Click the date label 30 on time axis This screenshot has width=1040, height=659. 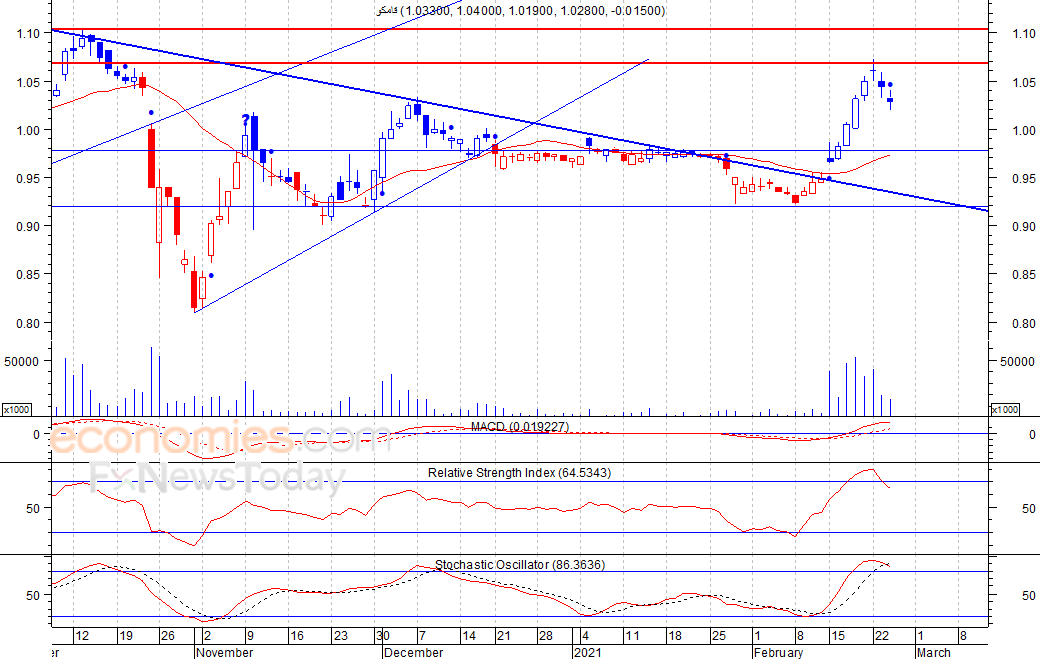tap(383, 636)
